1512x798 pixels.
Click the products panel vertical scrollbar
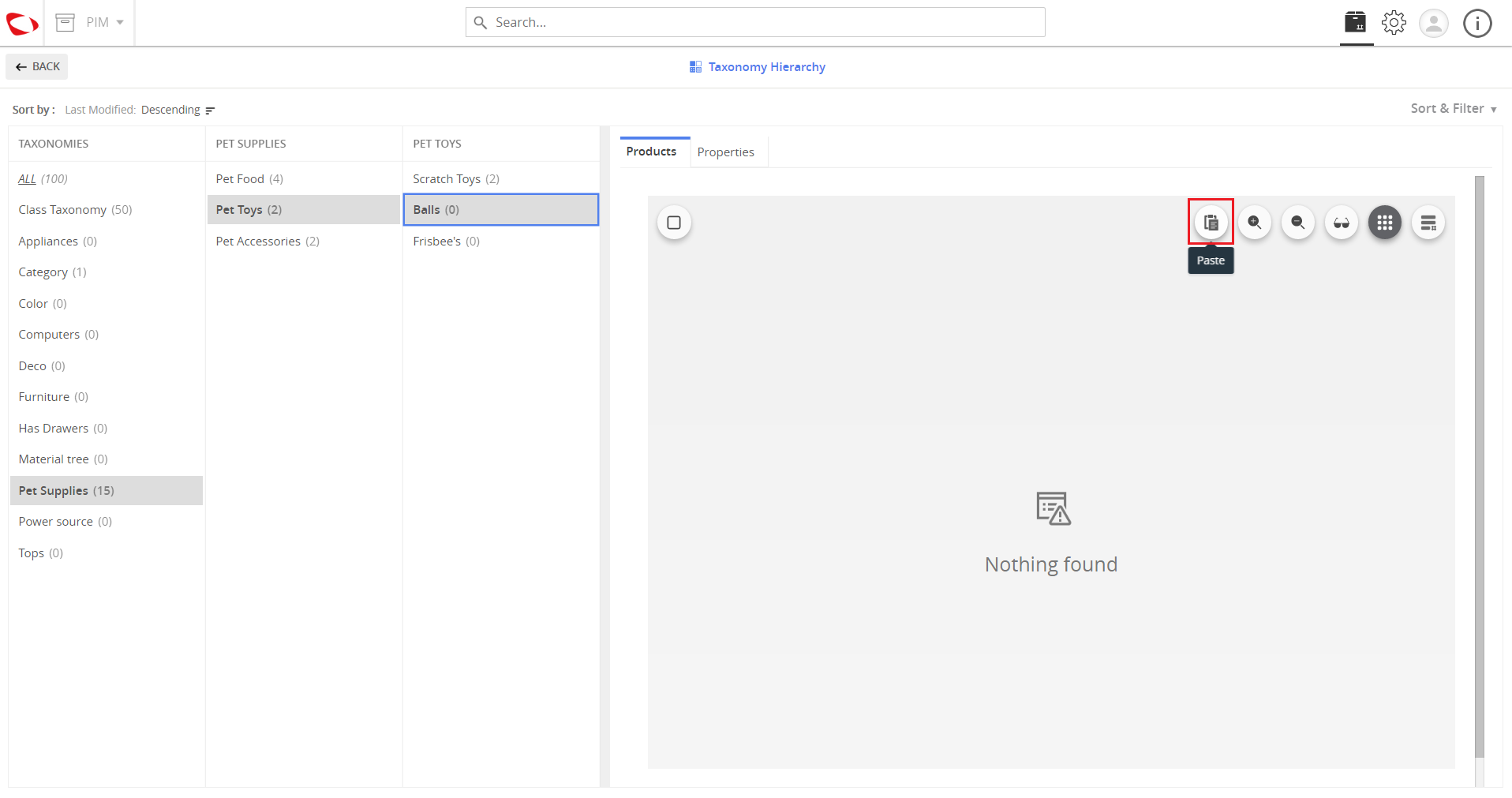point(1480,467)
